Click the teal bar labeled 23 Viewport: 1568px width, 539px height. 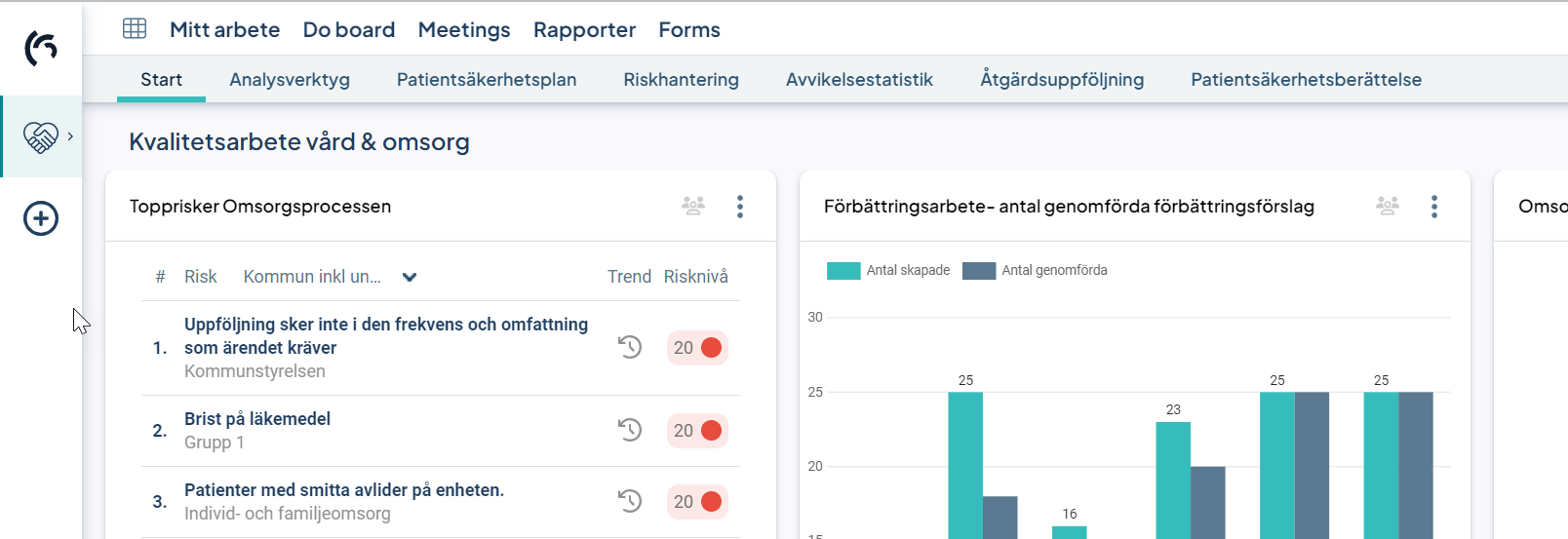pos(1173,480)
